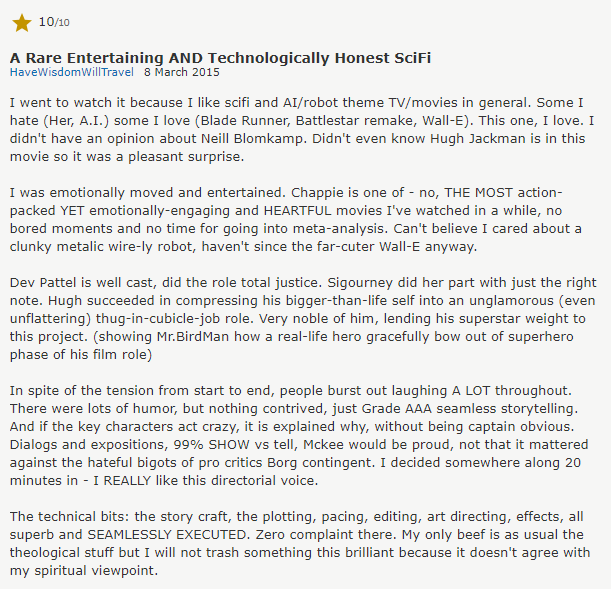This screenshot has height=589, width=611.
Task: Click the 8 March 2015 review date
Action: [182, 72]
